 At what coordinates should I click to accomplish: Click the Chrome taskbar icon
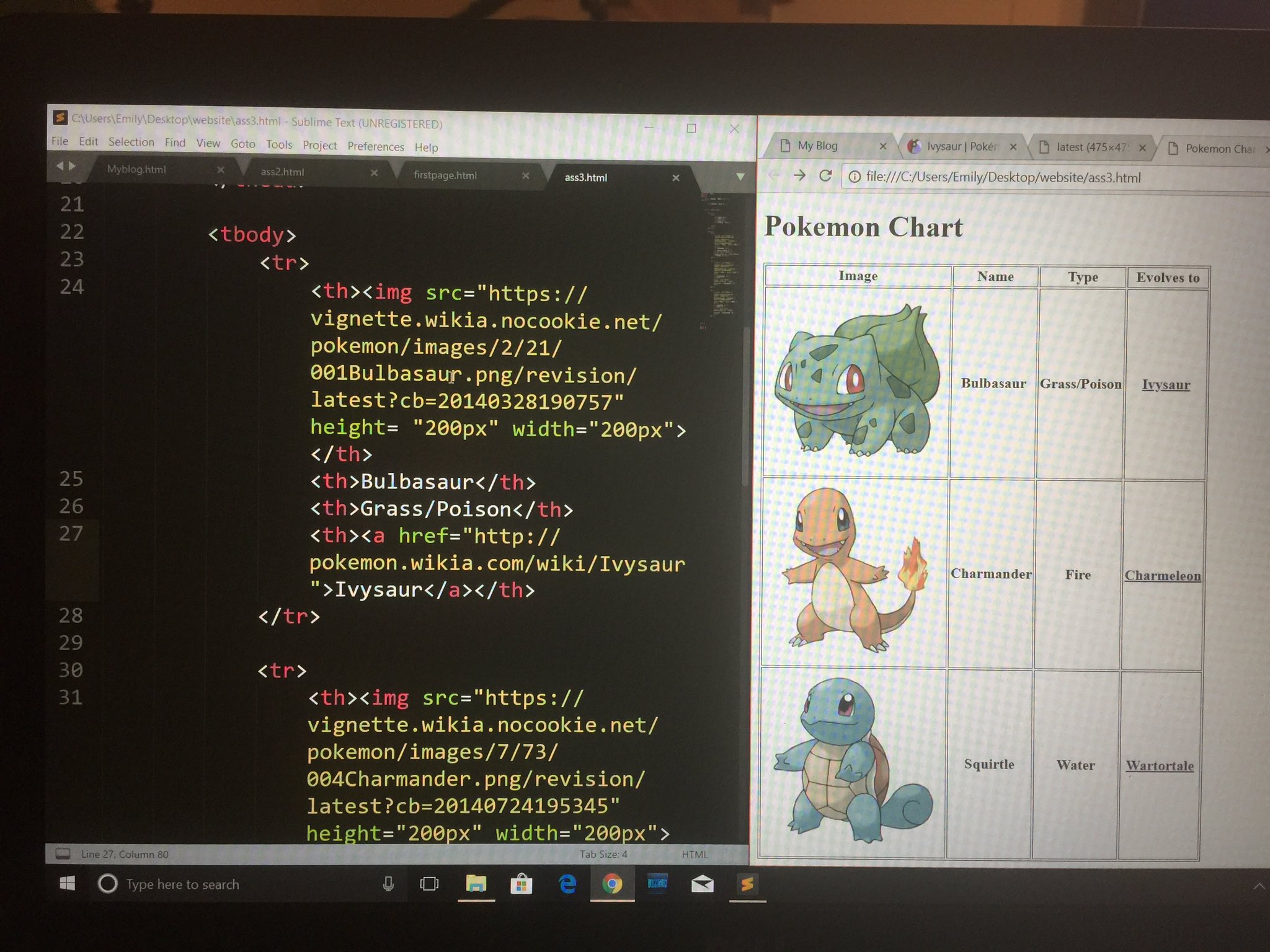[x=611, y=884]
